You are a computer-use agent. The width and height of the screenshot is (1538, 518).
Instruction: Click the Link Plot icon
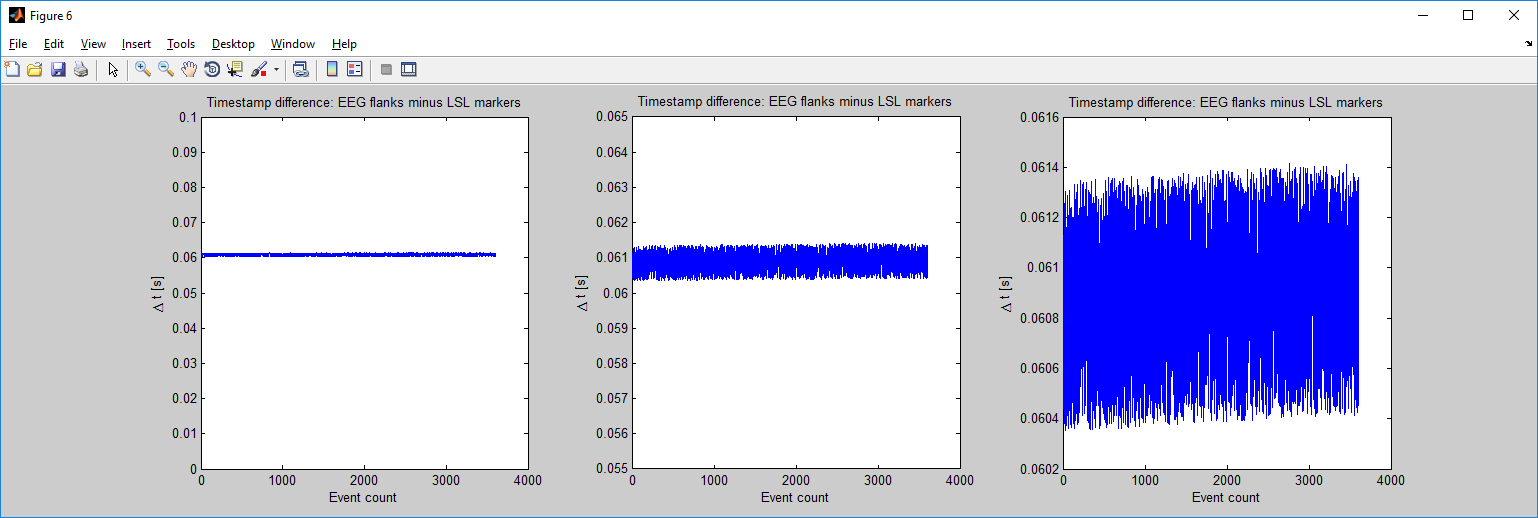click(x=300, y=69)
